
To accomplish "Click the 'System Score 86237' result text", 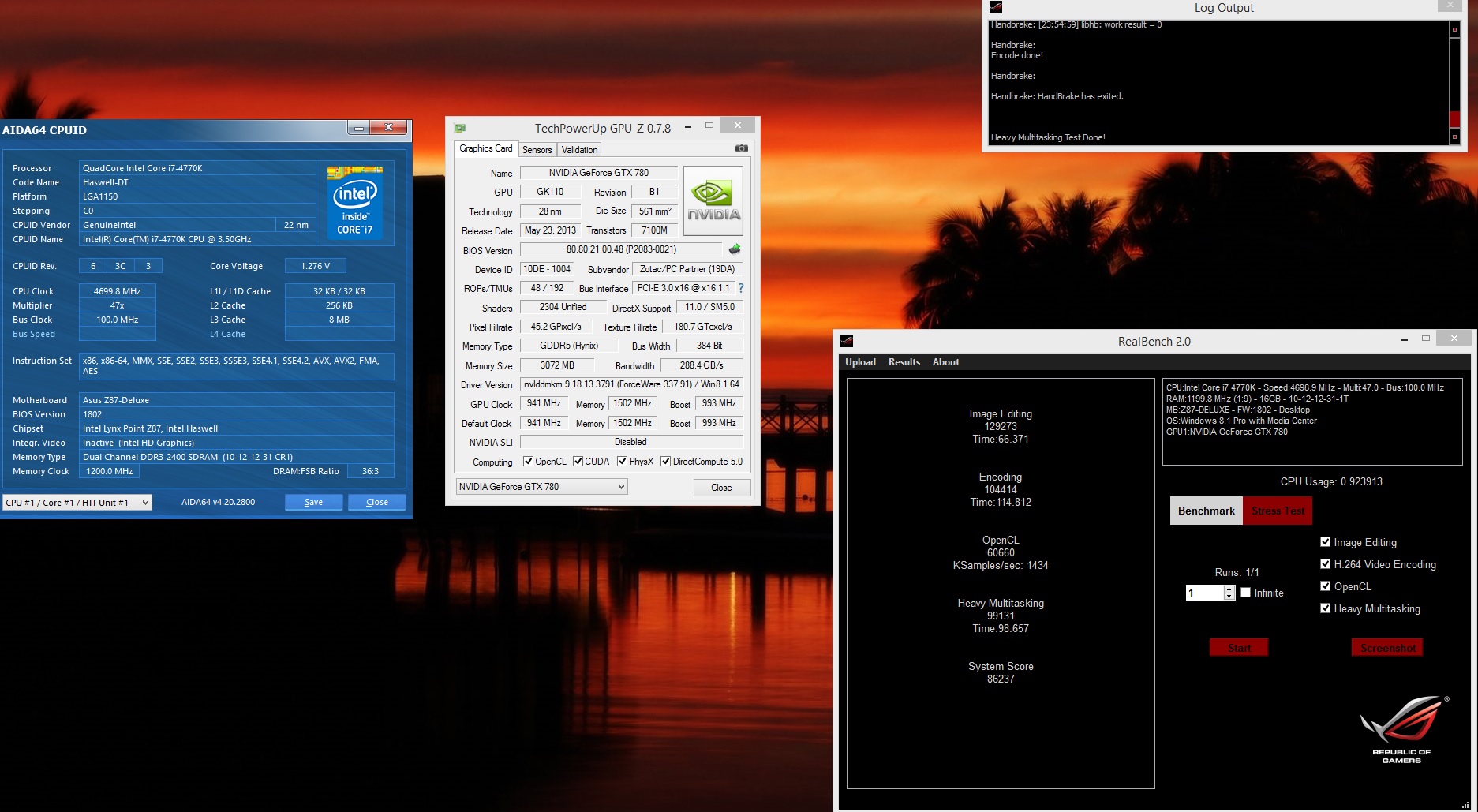I will tap(1001, 672).
